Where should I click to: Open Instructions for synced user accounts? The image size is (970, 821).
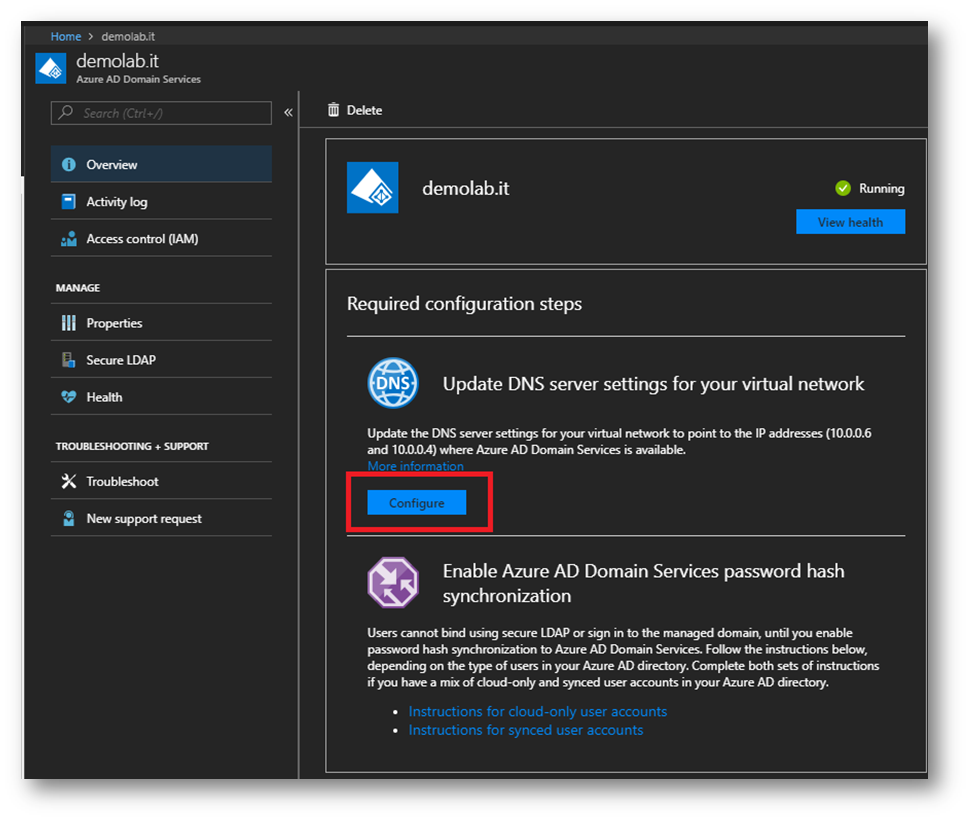(x=526, y=730)
